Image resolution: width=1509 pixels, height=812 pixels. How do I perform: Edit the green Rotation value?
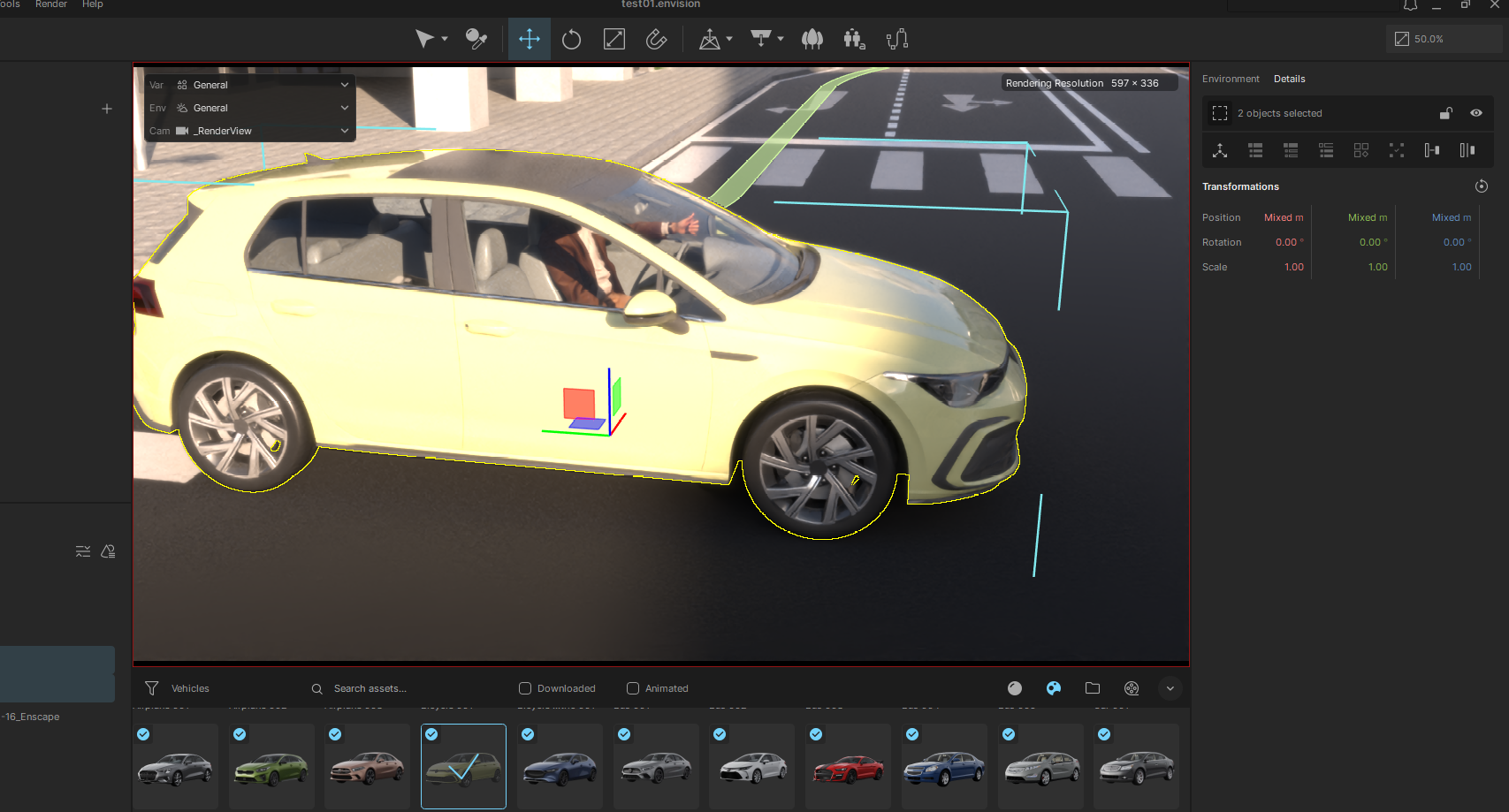pos(1374,242)
